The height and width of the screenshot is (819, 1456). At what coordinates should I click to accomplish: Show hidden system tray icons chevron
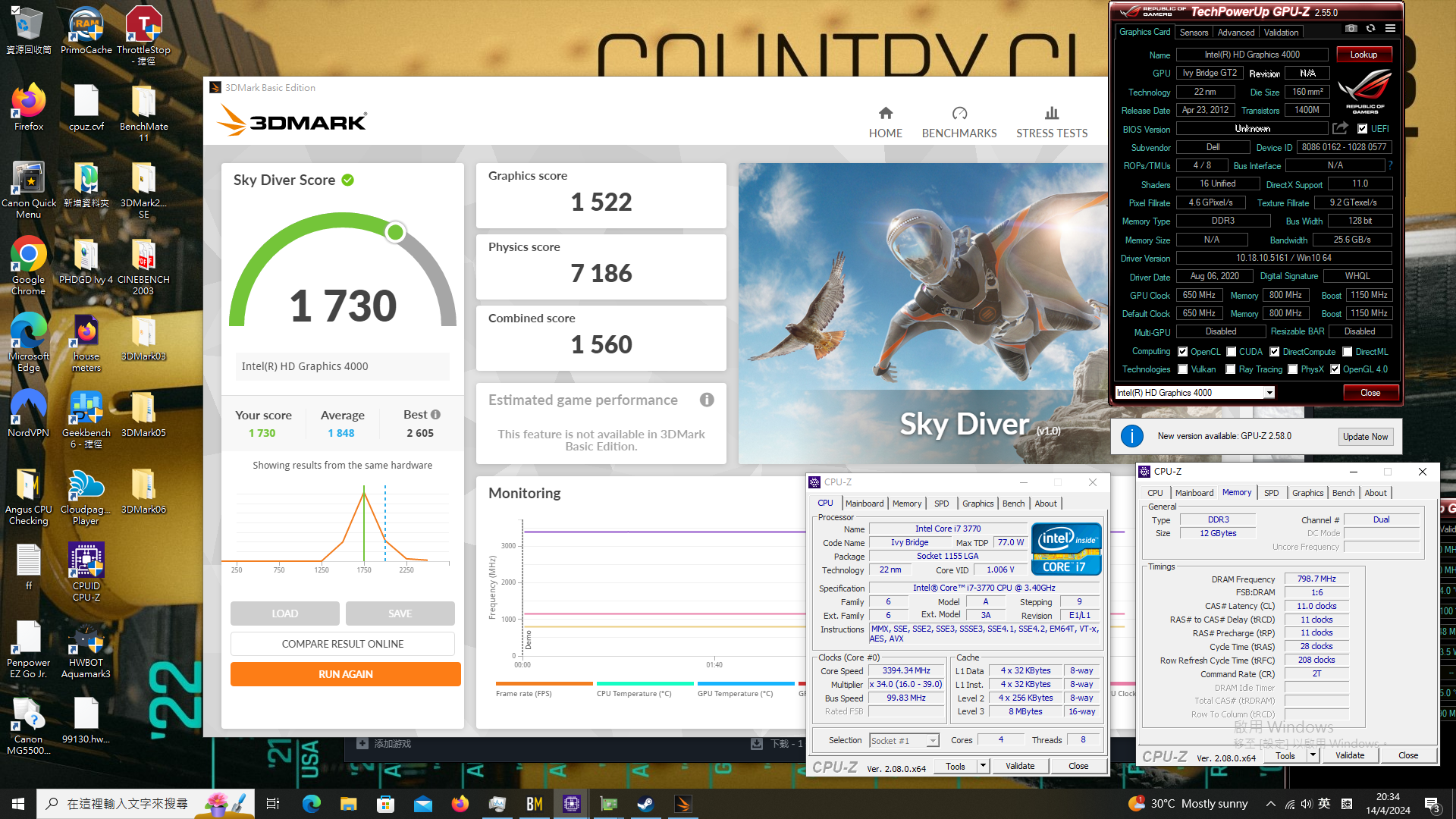point(1271,804)
